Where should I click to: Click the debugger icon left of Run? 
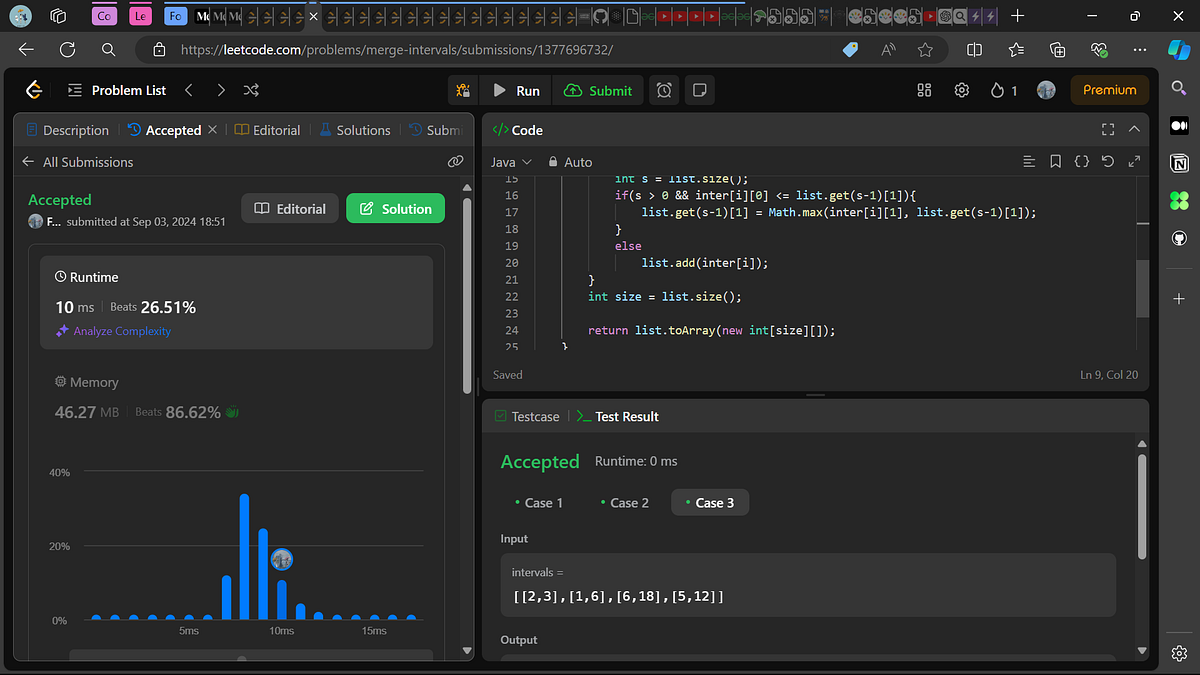click(463, 90)
